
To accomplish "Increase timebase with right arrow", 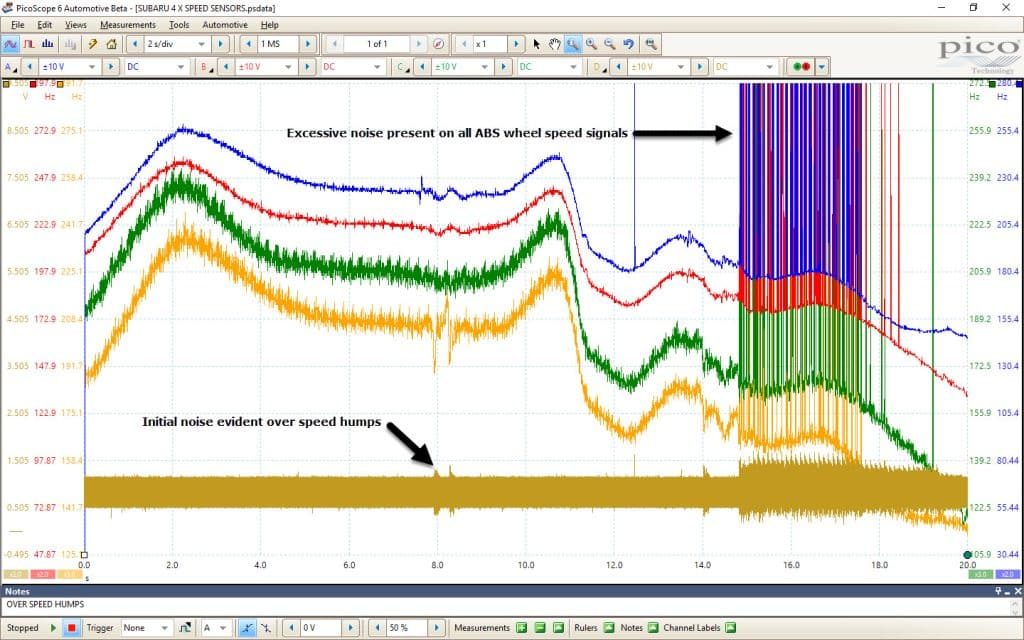I will [x=221, y=44].
